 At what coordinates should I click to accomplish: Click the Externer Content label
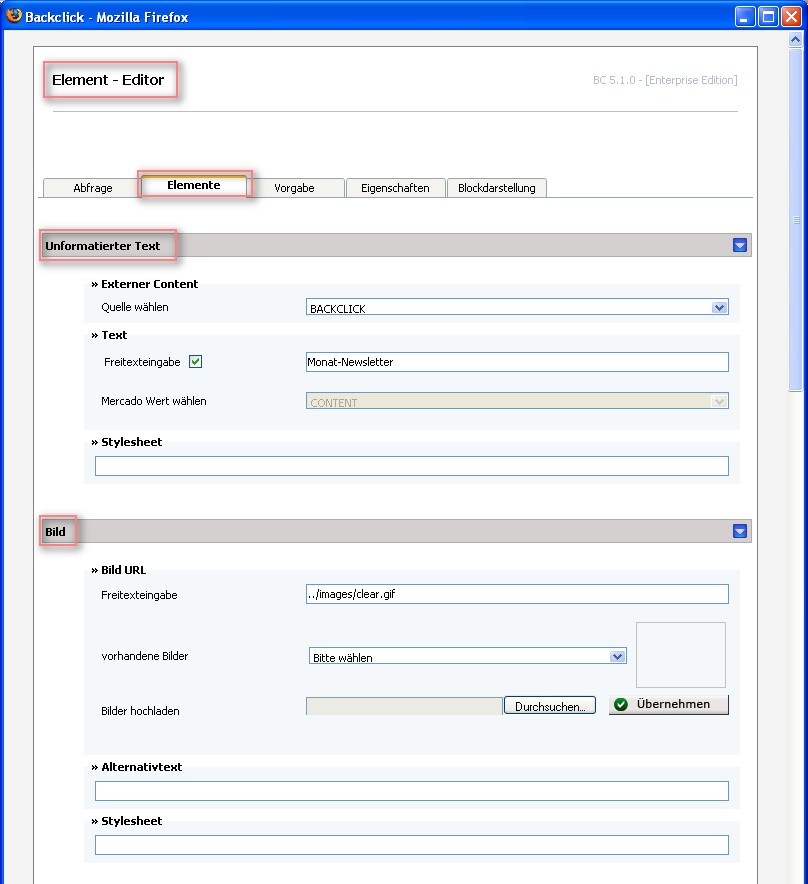tap(149, 284)
